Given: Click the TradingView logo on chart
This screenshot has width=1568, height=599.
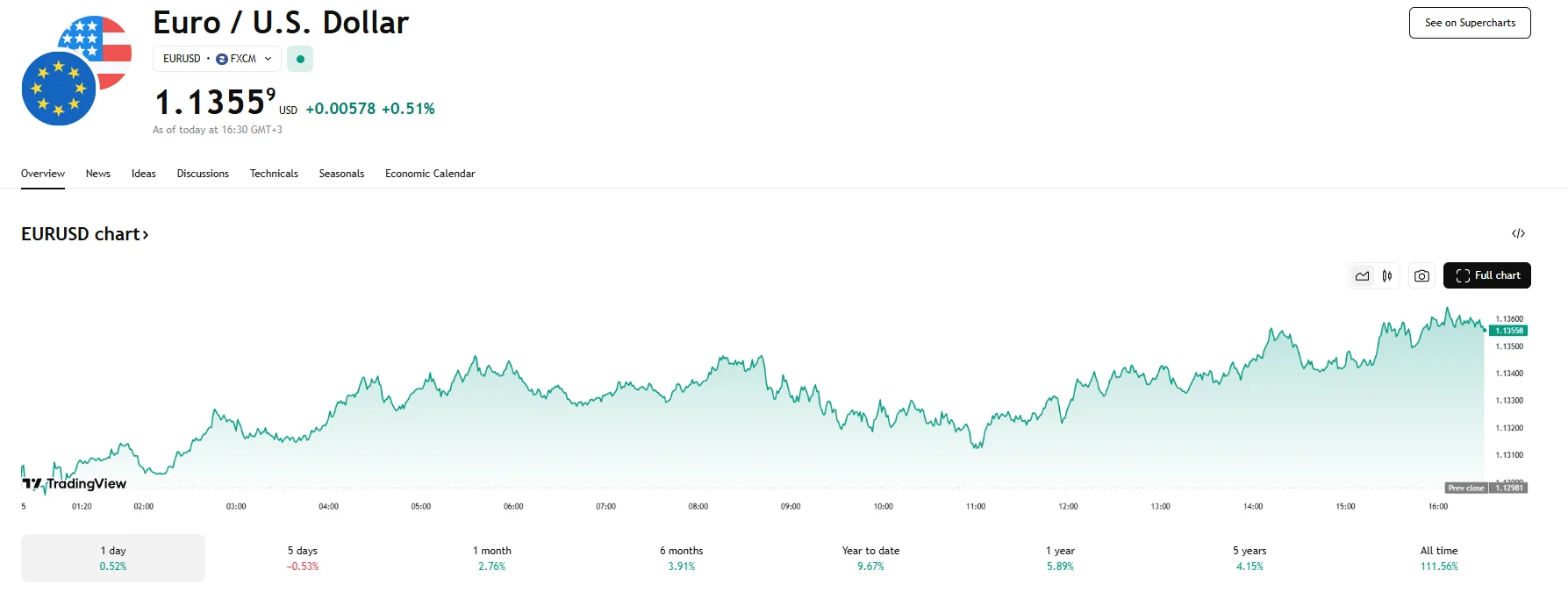Looking at the screenshot, I should [75, 483].
